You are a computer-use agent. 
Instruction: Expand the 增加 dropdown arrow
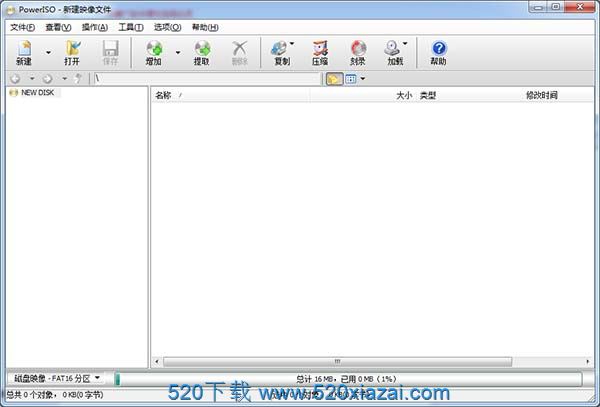click(x=178, y=52)
